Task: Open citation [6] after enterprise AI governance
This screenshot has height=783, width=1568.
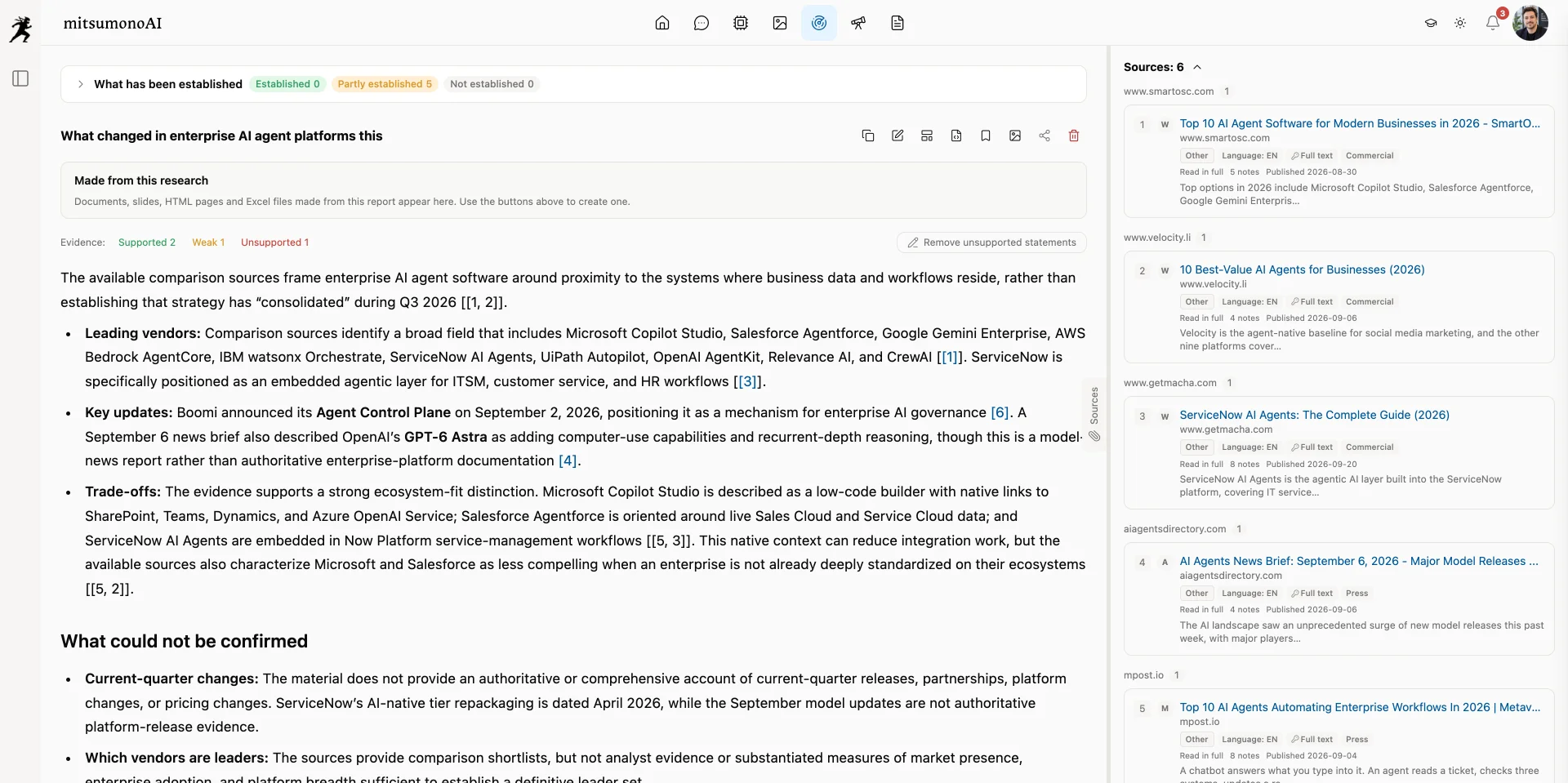Action: (x=1000, y=412)
